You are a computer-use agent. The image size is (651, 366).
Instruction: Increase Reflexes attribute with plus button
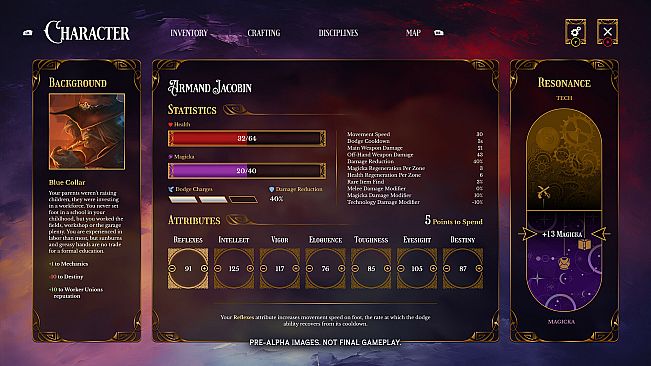pyautogui.click(x=204, y=268)
